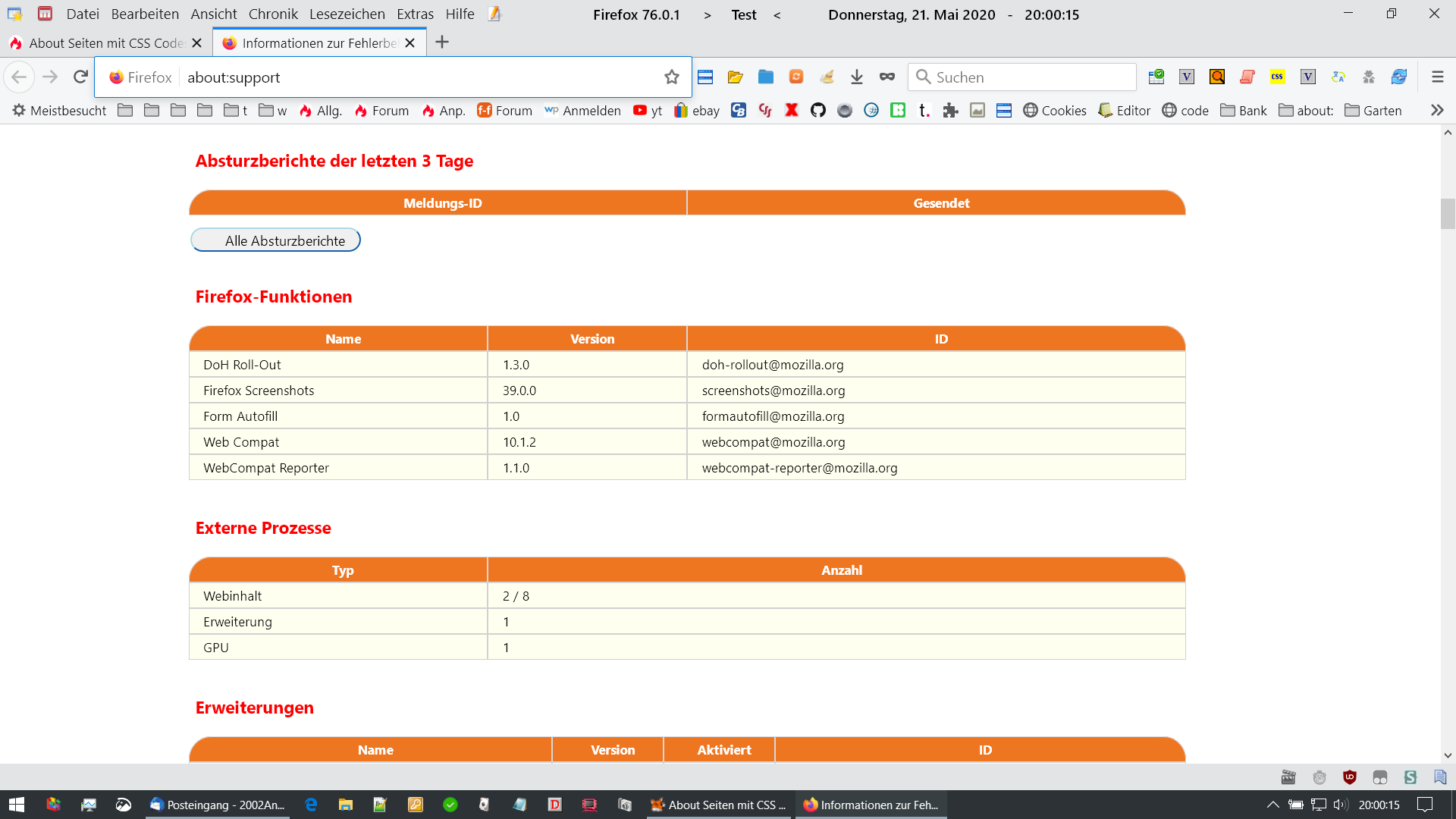Open the Chronik menu
This screenshot has width=1456, height=819.
point(273,14)
